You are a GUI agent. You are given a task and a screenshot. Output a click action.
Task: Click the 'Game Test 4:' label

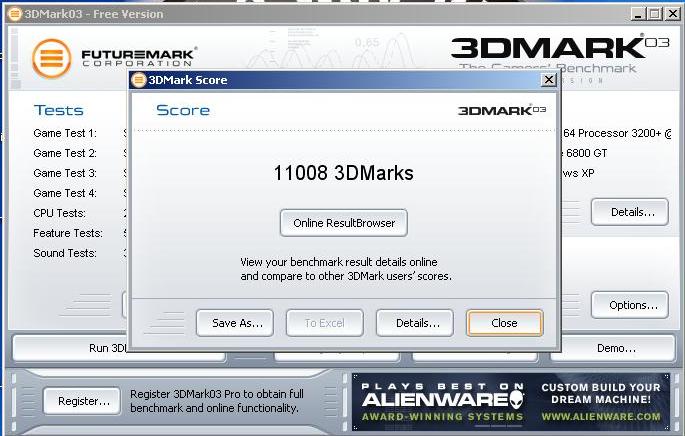(65, 193)
